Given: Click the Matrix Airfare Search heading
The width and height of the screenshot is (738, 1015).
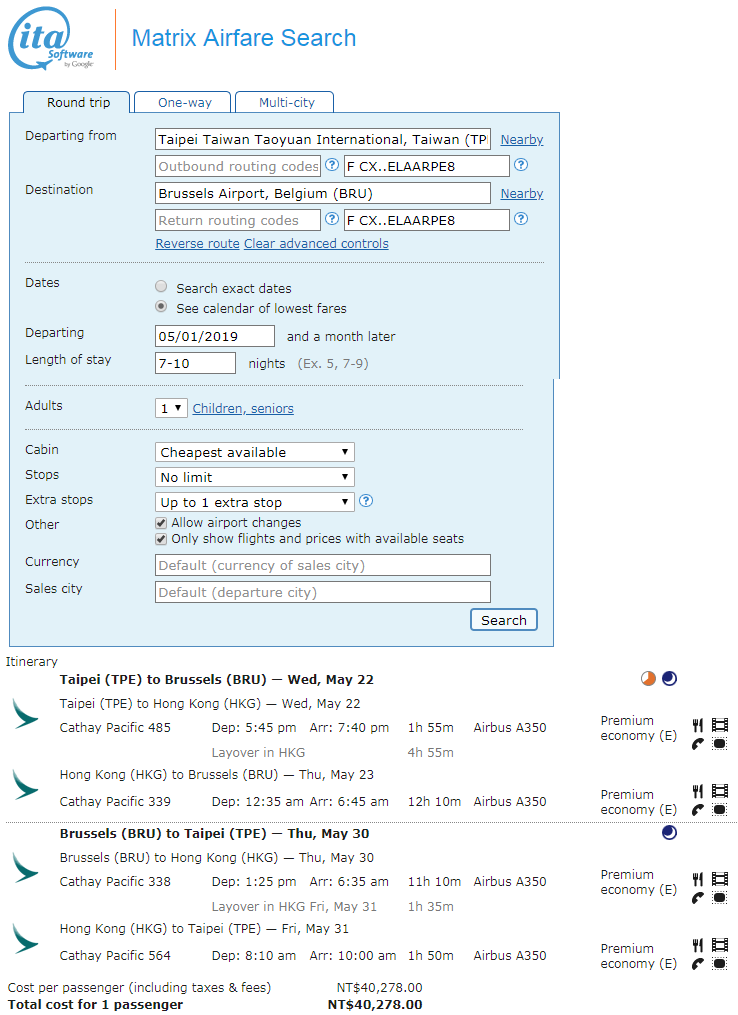Looking at the screenshot, I should 243,38.
